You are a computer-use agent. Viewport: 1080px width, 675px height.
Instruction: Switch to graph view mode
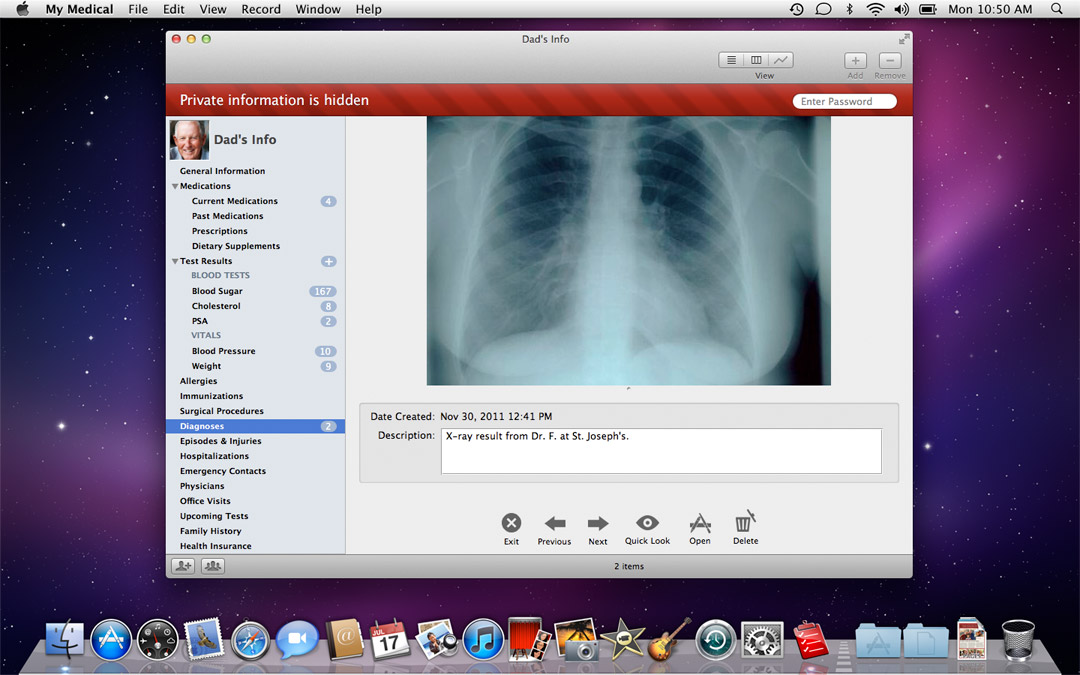(781, 60)
